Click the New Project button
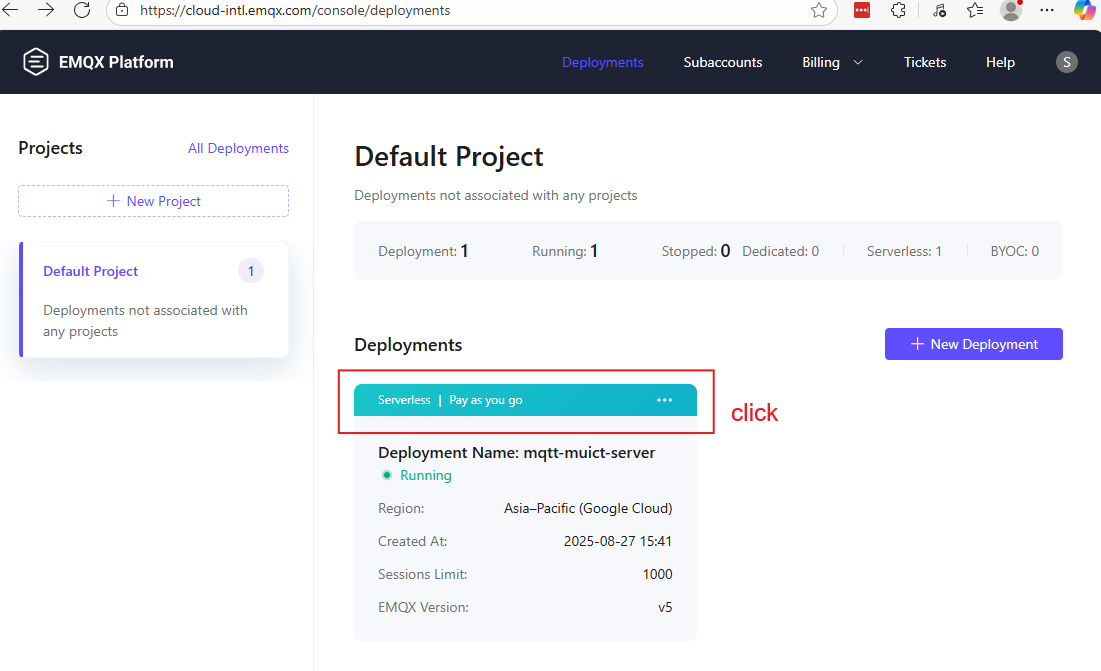 click(x=153, y=201)
